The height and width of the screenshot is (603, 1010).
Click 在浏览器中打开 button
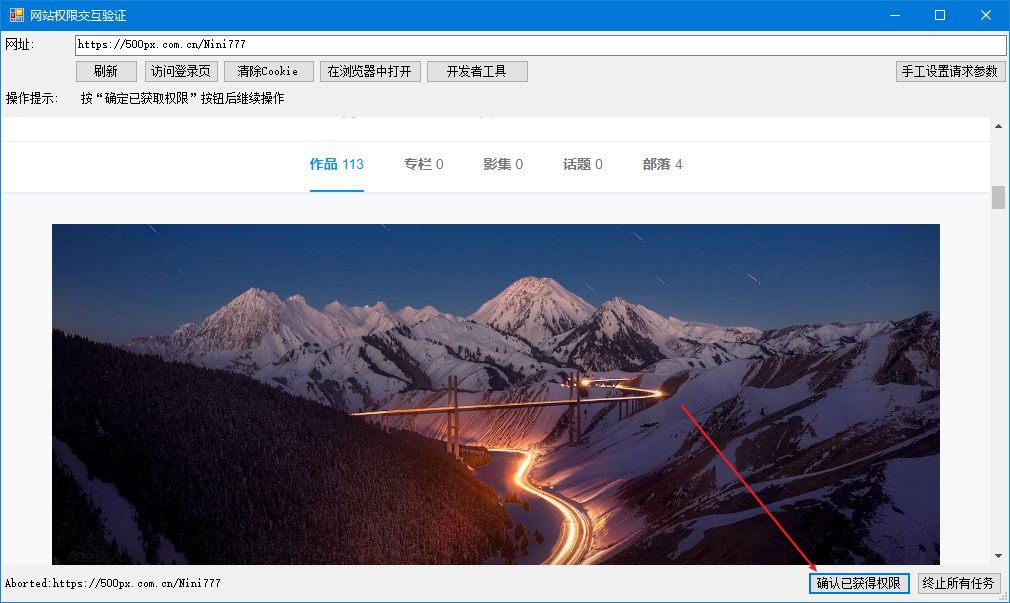click(x=370, y=72)
